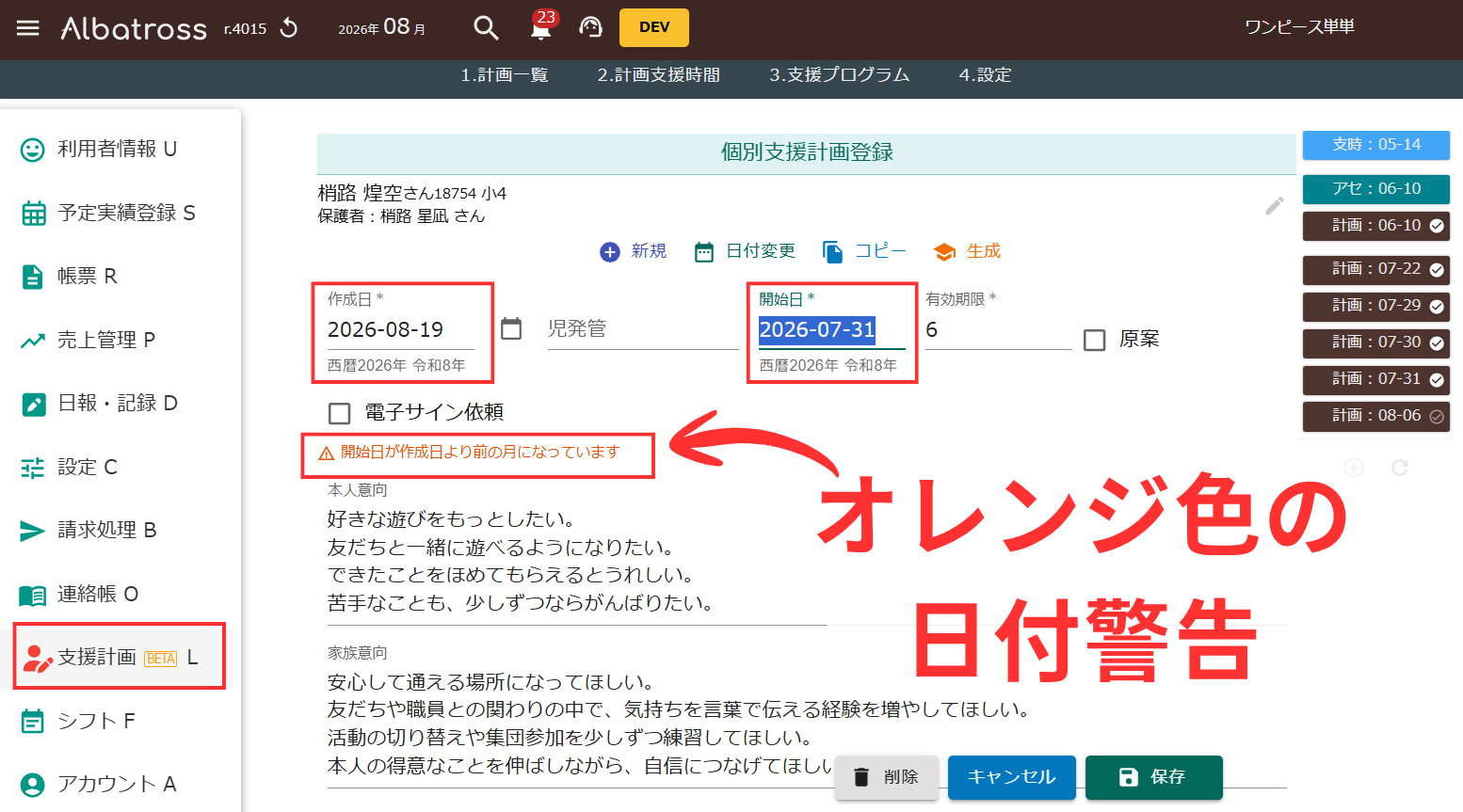The width and height of the screenshot is (1463, 812).
Task: Switch to 4.設定 tab
Action: coord(986,75)
